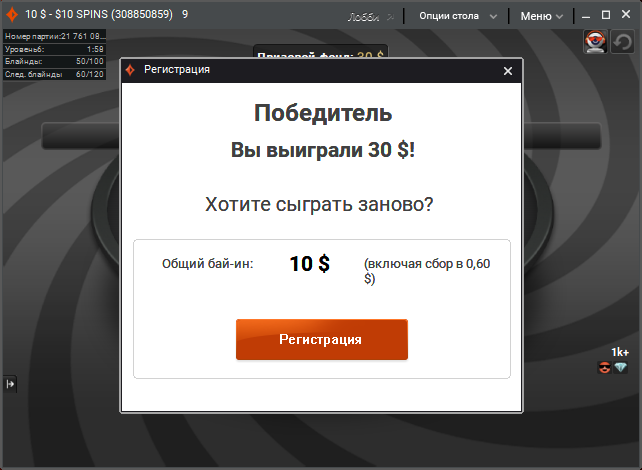Image resolution: width=642 pixels, height=470 pixels.
Task: Minimize the poker table window
Action: coord(586,17)
